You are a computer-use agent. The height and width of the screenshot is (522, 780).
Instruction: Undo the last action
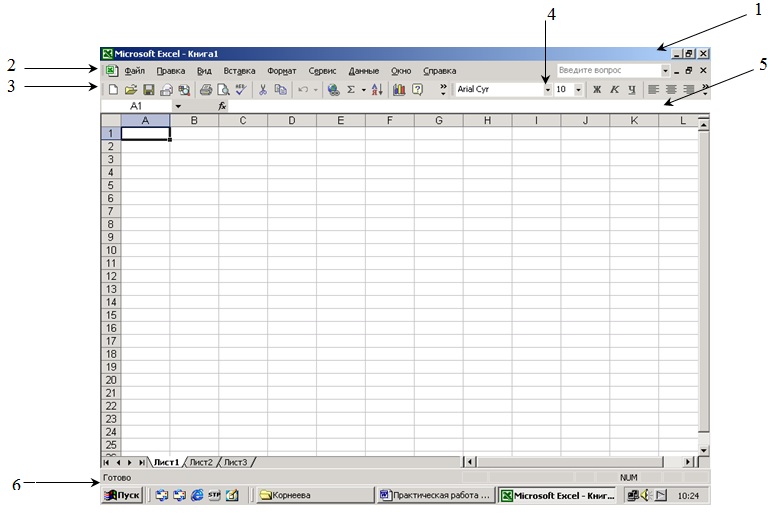coord(303,90)
